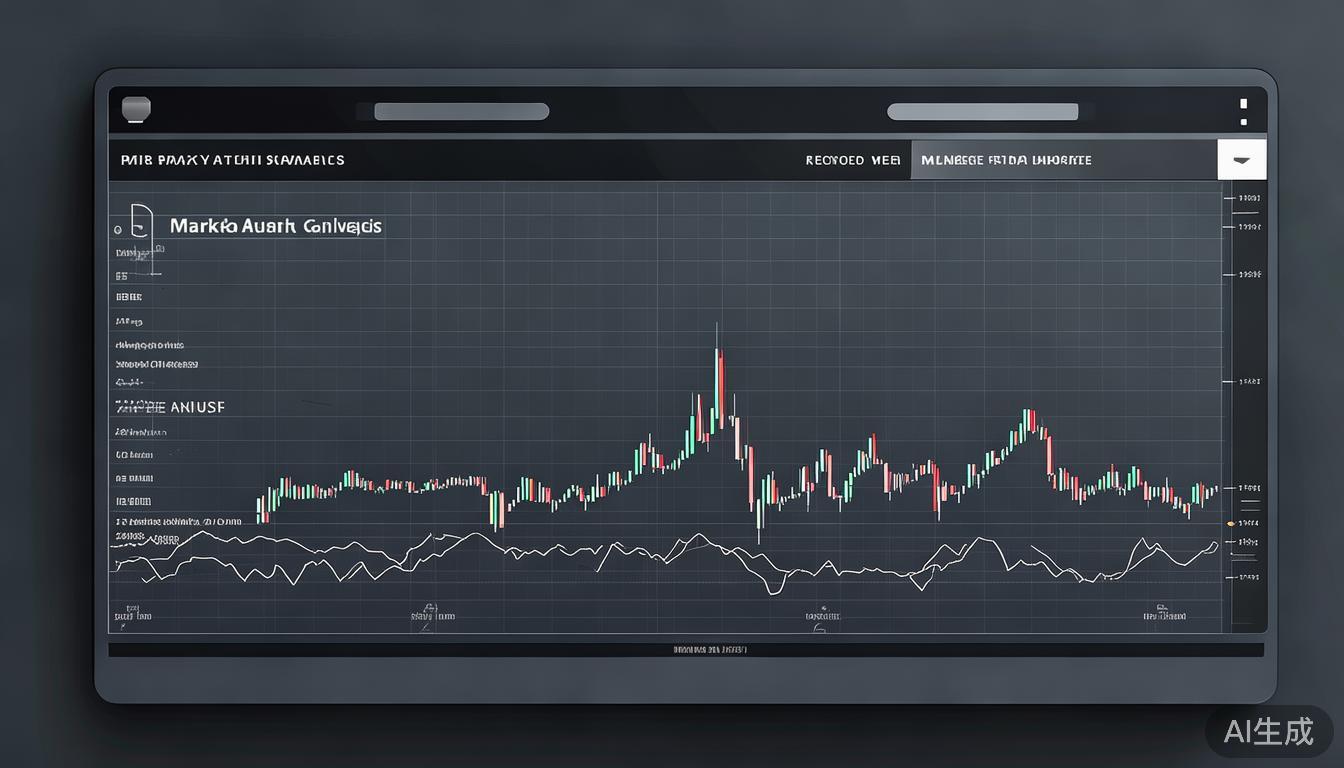
Task: Click the small circle left of chart title icon
Action: [118, 229]
